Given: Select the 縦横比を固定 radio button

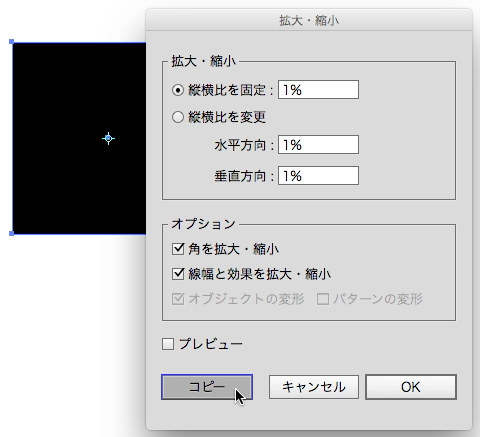Looking at the screenshot, I should (178, 90).
